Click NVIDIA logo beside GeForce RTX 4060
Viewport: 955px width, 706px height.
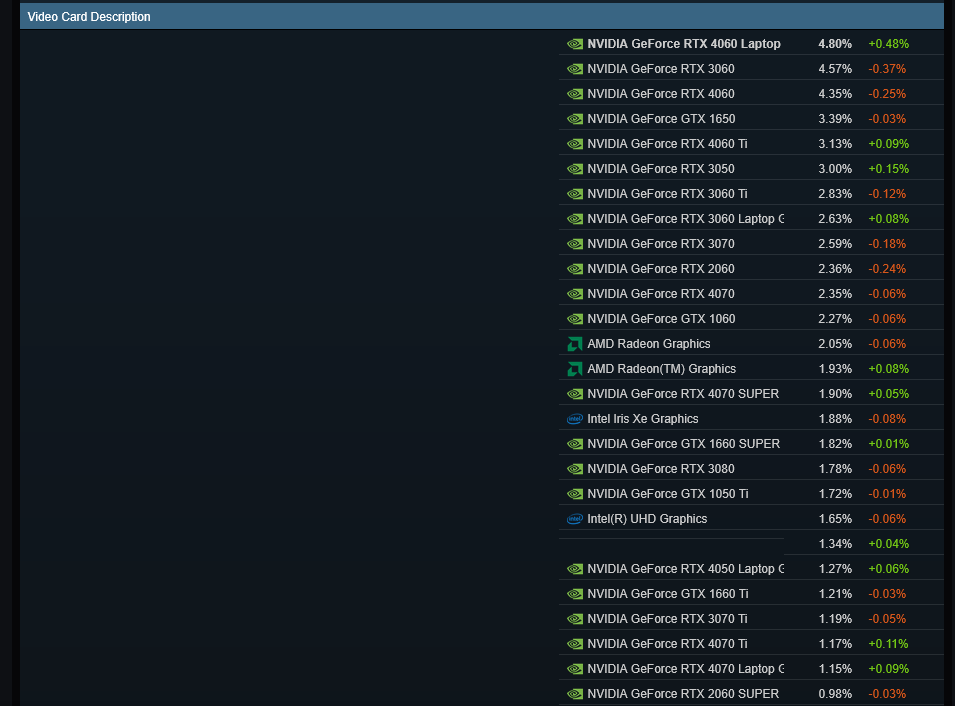coord(575,94)
